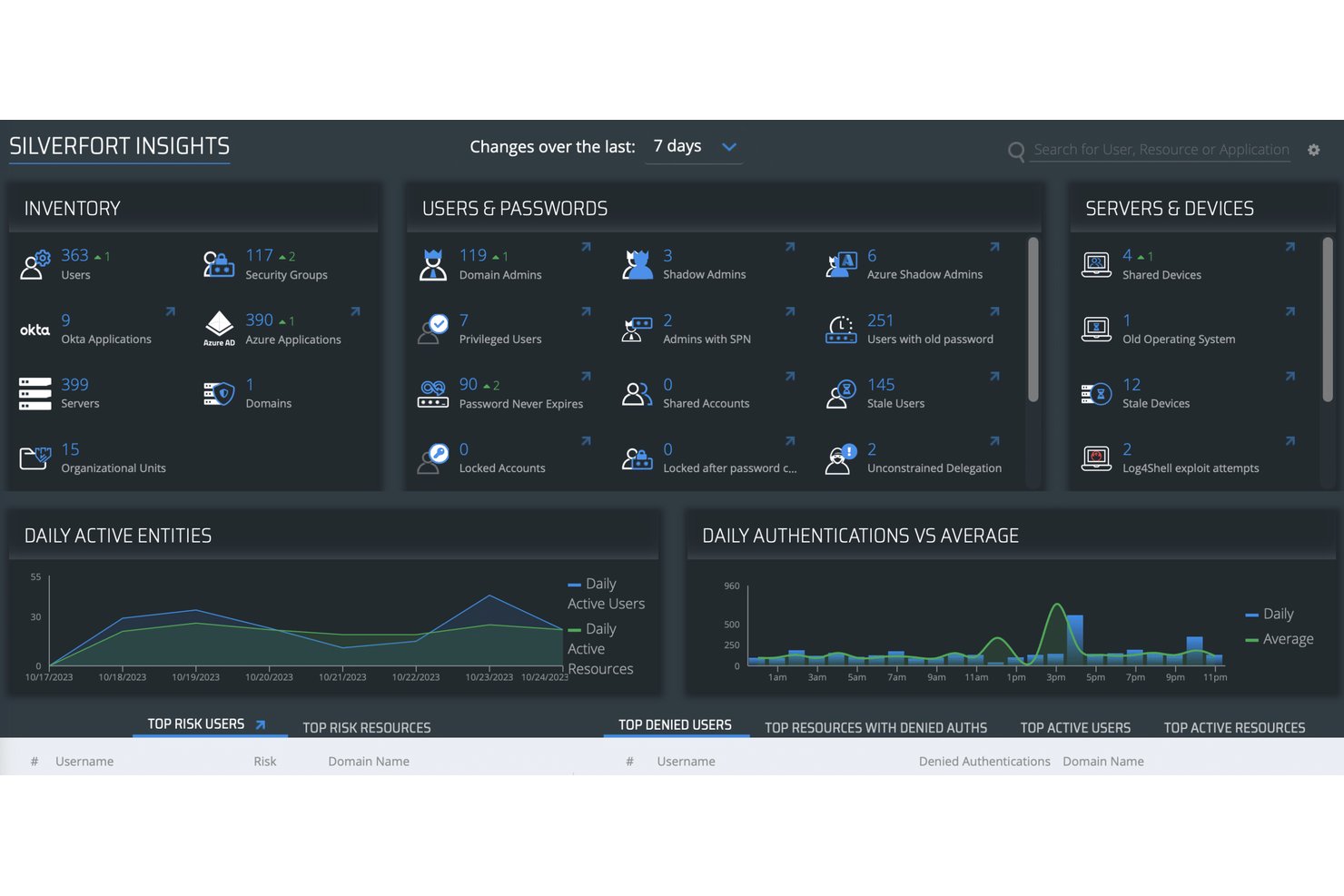
Task: Open the 399 Servers count link
Action: coord(74,385)
